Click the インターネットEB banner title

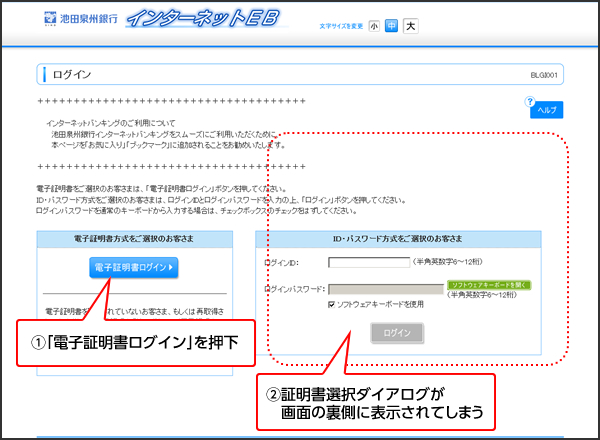coord(204,18)
